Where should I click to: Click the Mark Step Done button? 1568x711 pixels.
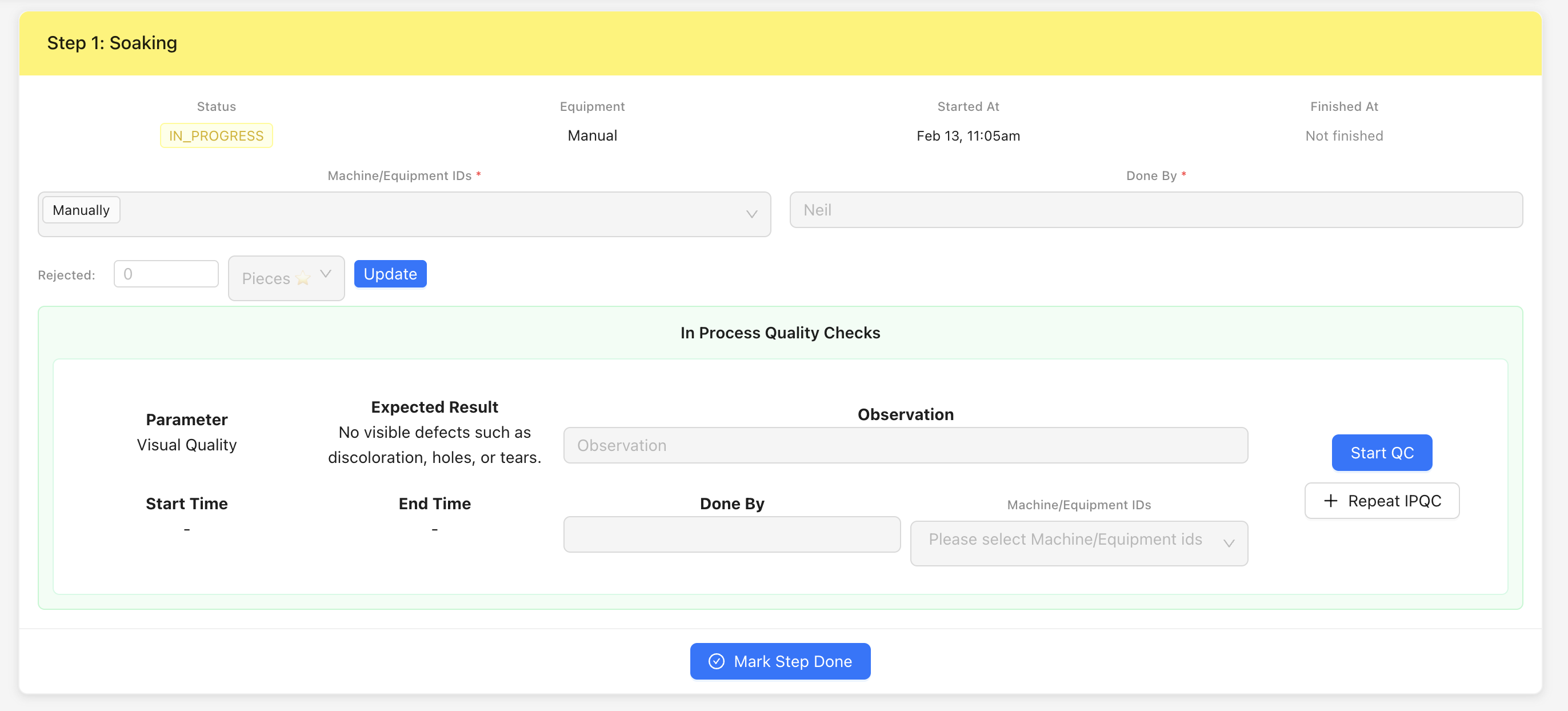780,661
